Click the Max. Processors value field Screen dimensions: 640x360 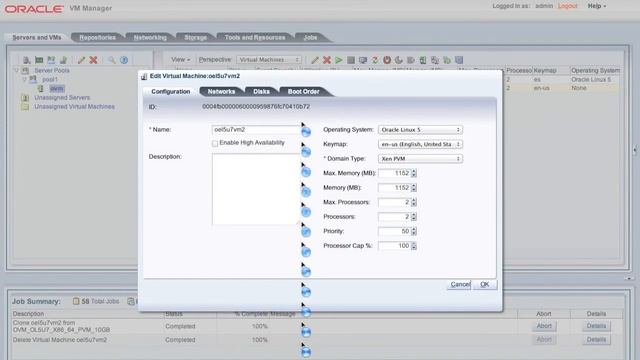click(394, 202)
